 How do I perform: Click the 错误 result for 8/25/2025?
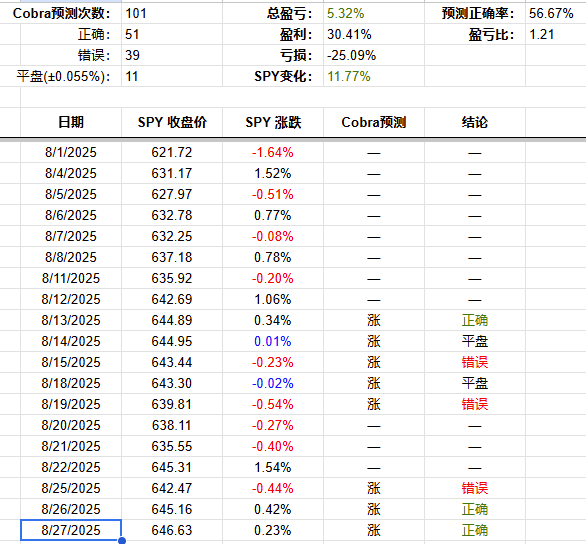coord(475,488)
